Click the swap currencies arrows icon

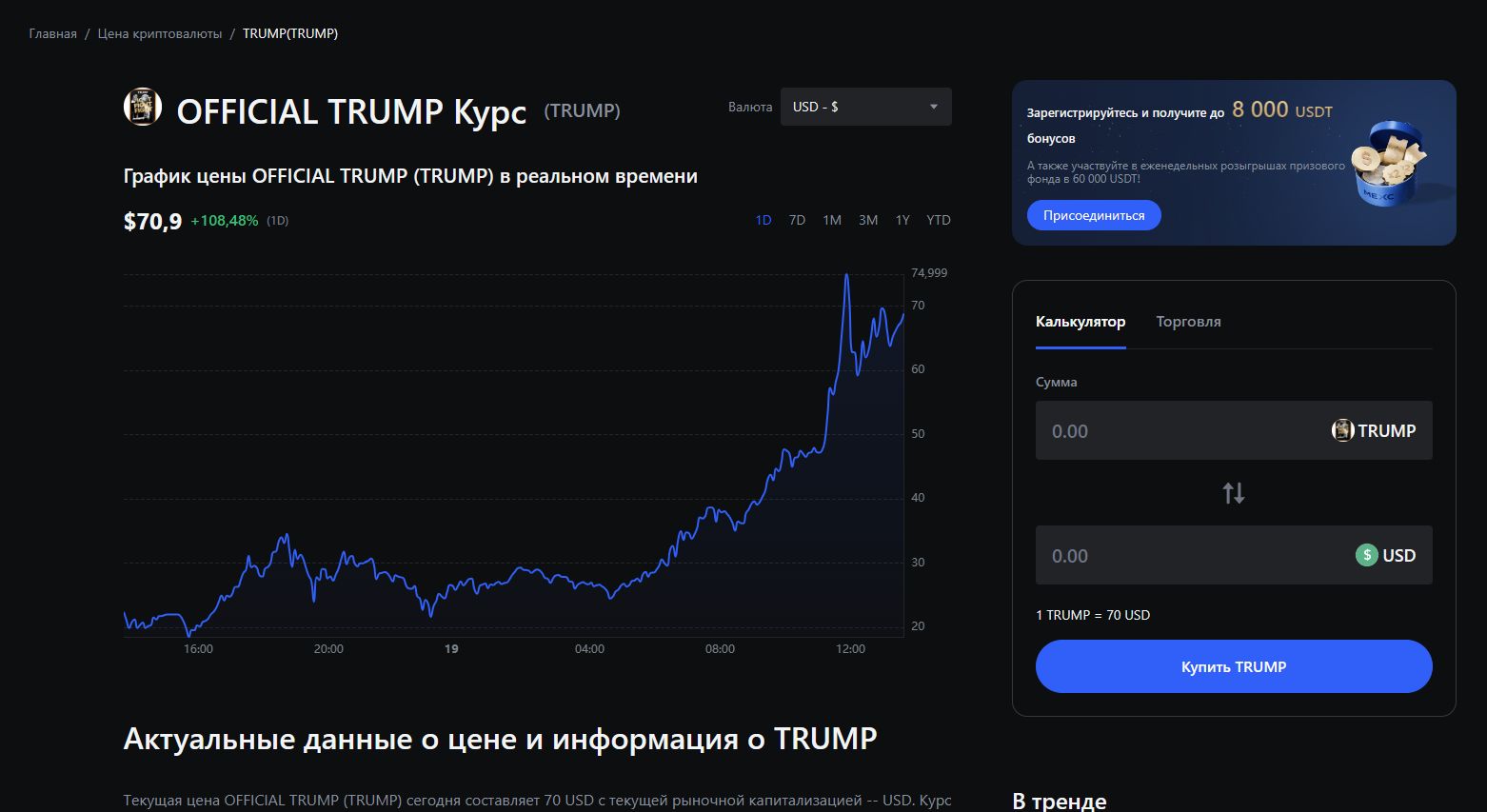tap(1234, 493)
